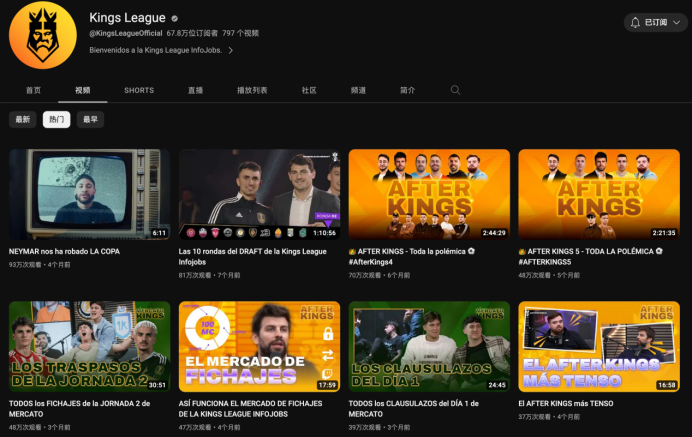Image resolution: width=692 pixels, height=437 pixels.
Task: Click the El AFTER KINGS más TENSO title
Action: (x=566, y=403)
